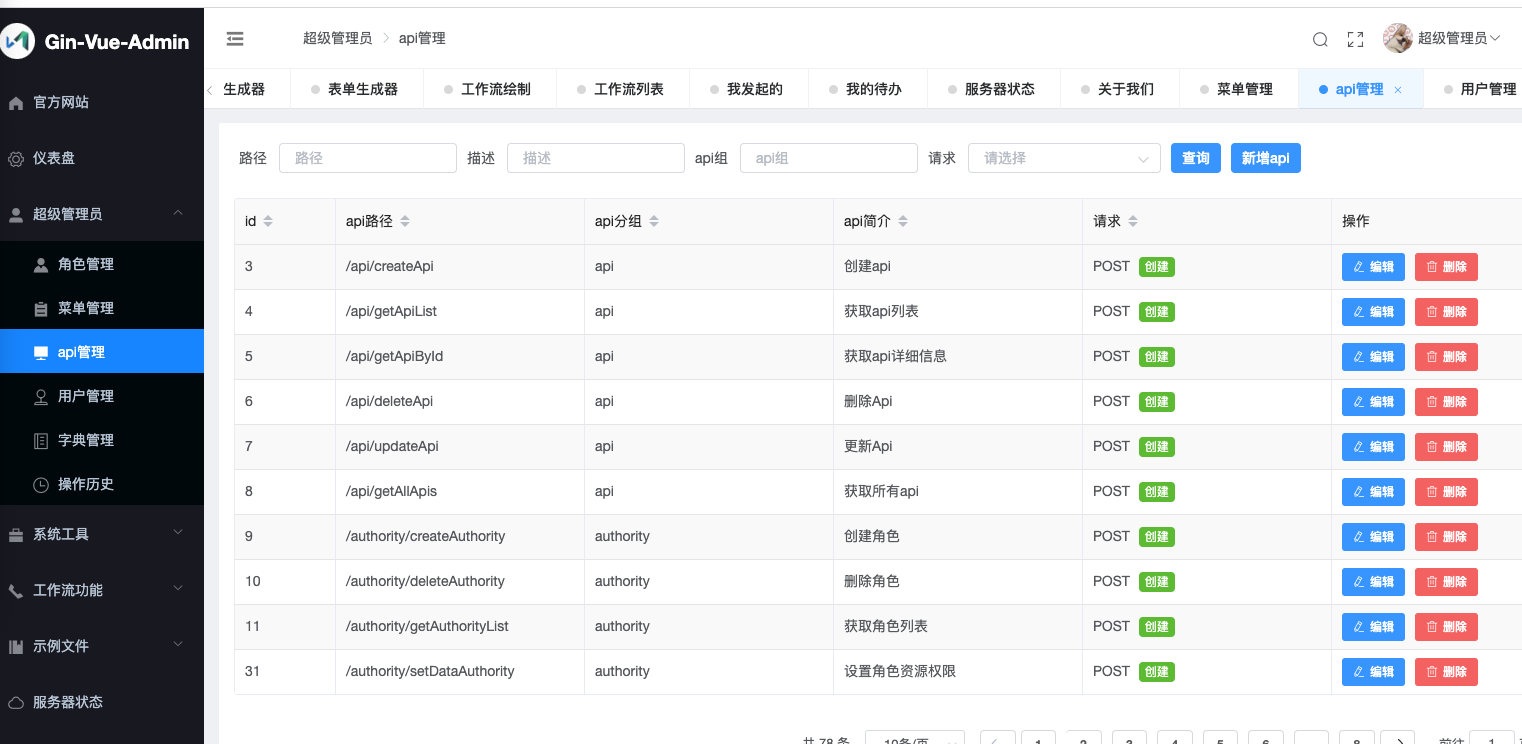The image size is (1522, 744).
Task: Click the Gin-Vue-Admin logo icon
Action: tap(17, 42)
